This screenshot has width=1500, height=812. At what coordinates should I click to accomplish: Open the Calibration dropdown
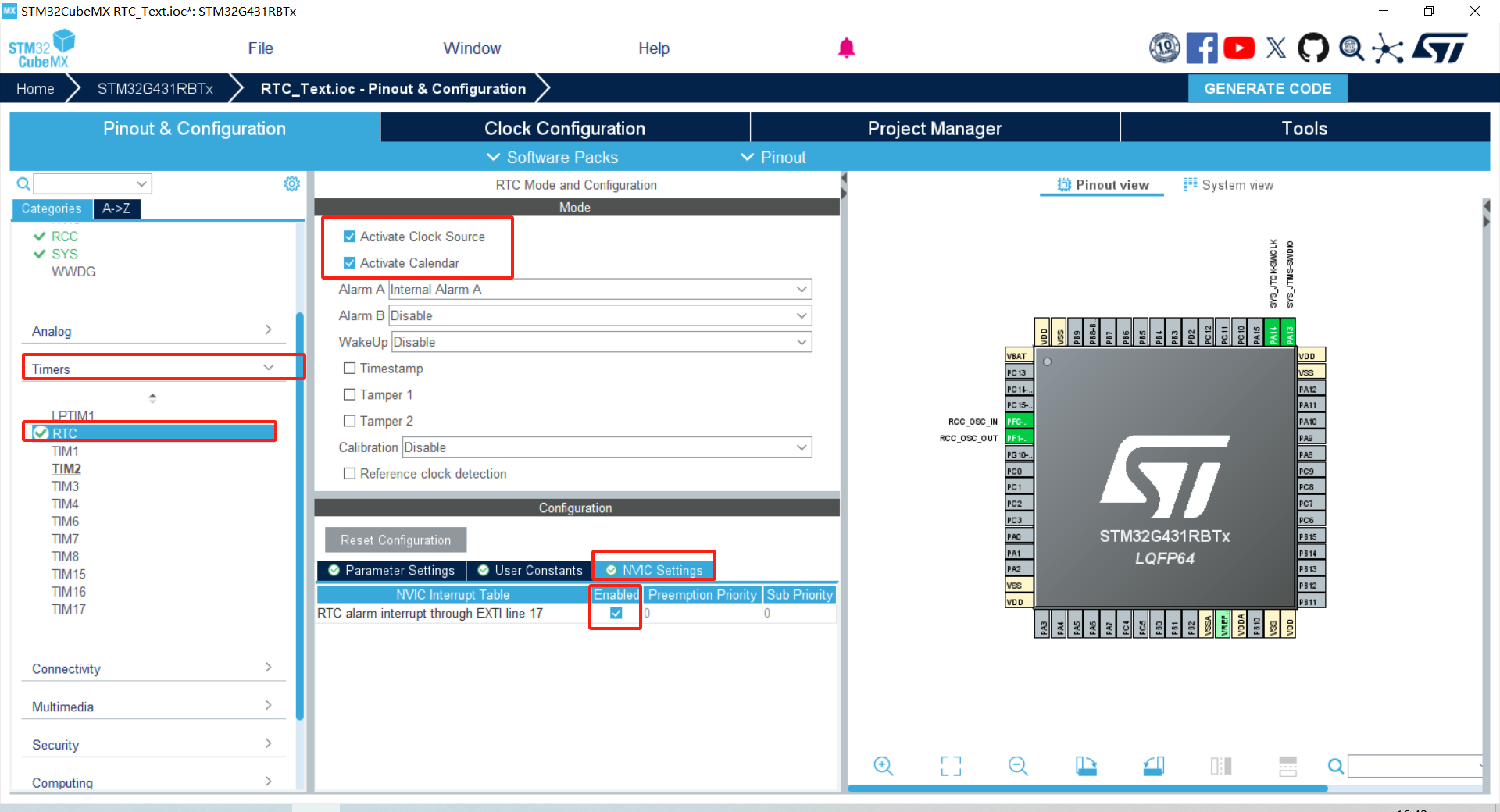tap(607, 447)
